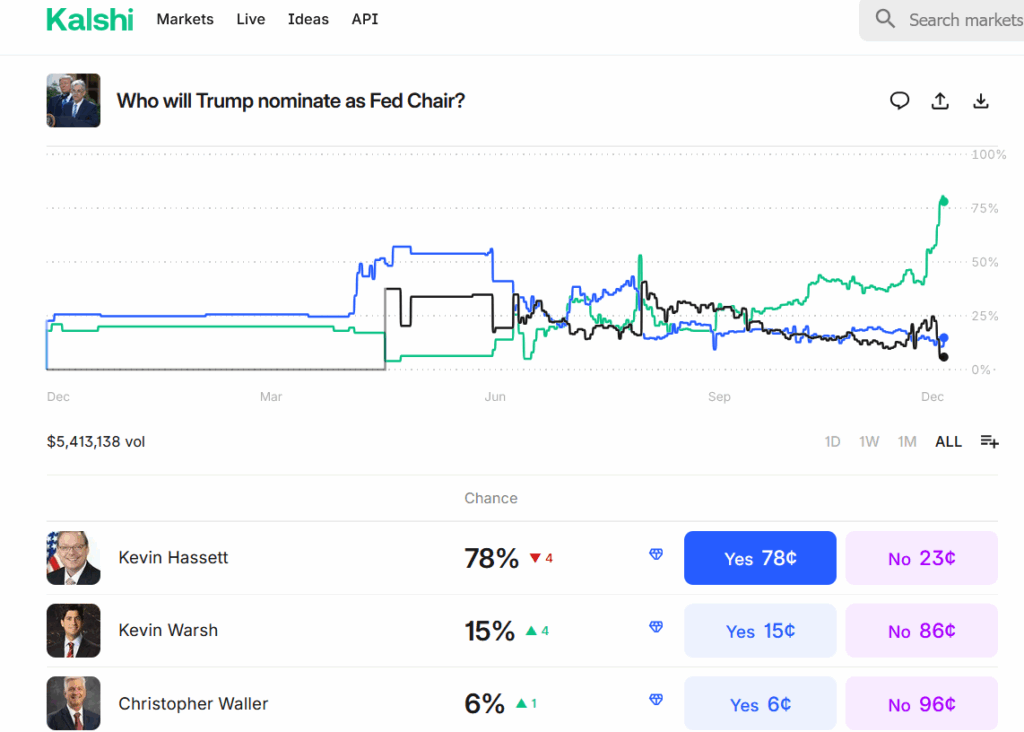Screen dimensions: 1024x732
Task: Switch the chart to 1D time range
Action: [x=832, y=441]
